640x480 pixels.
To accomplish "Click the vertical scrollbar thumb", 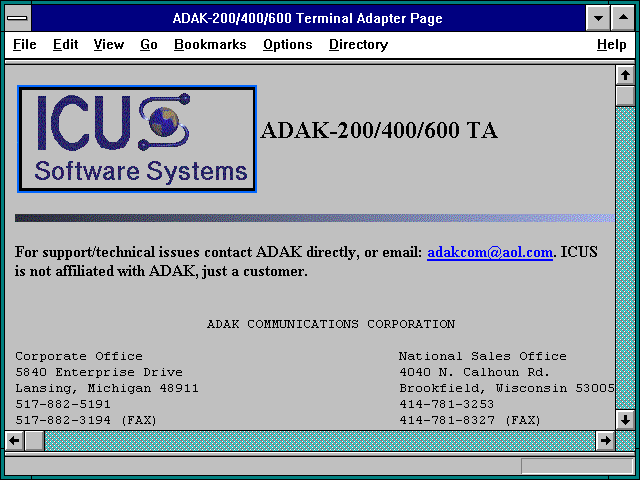I will coord(625,96).
